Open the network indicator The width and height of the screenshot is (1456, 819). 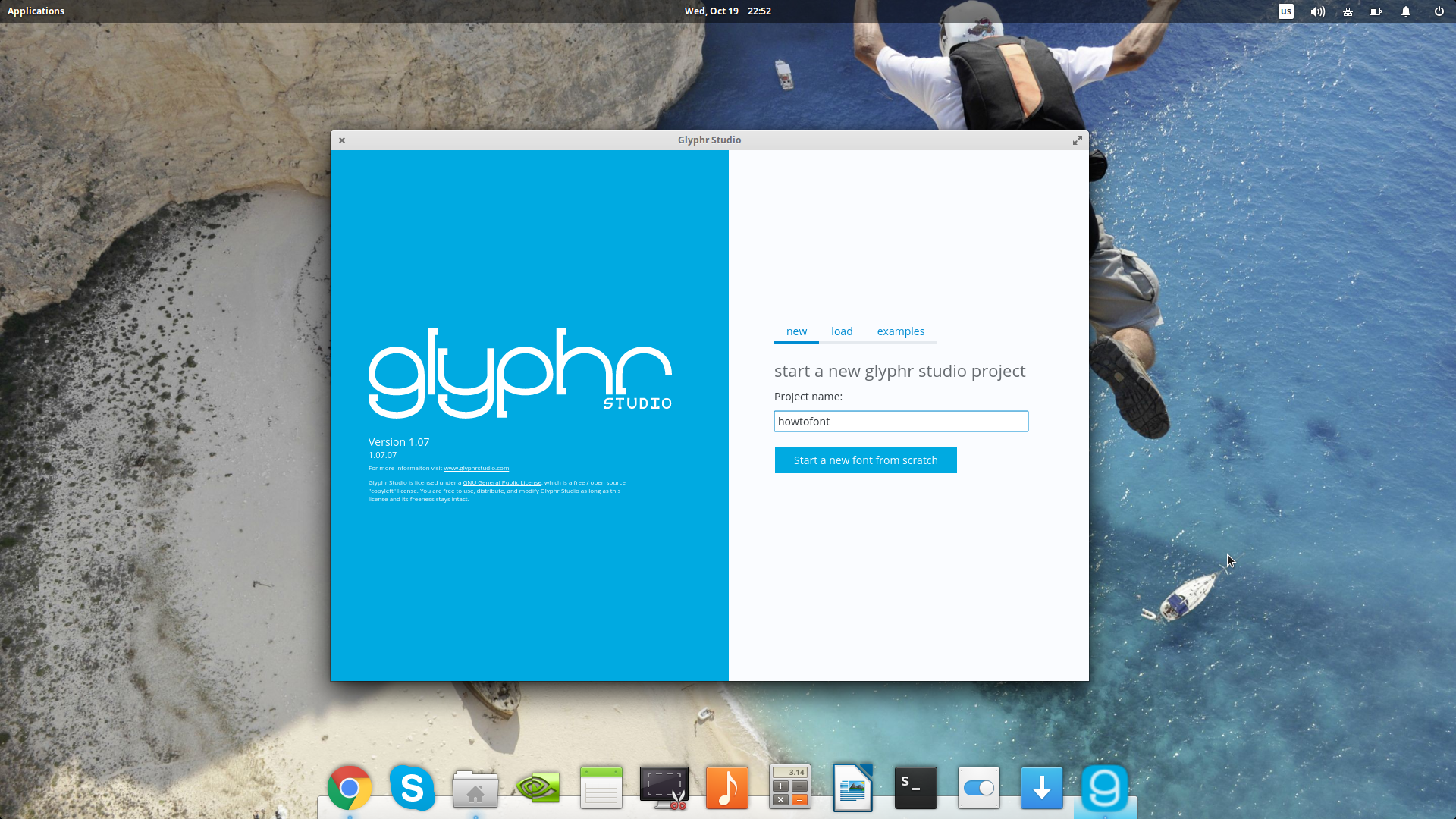pos(1348,11)
